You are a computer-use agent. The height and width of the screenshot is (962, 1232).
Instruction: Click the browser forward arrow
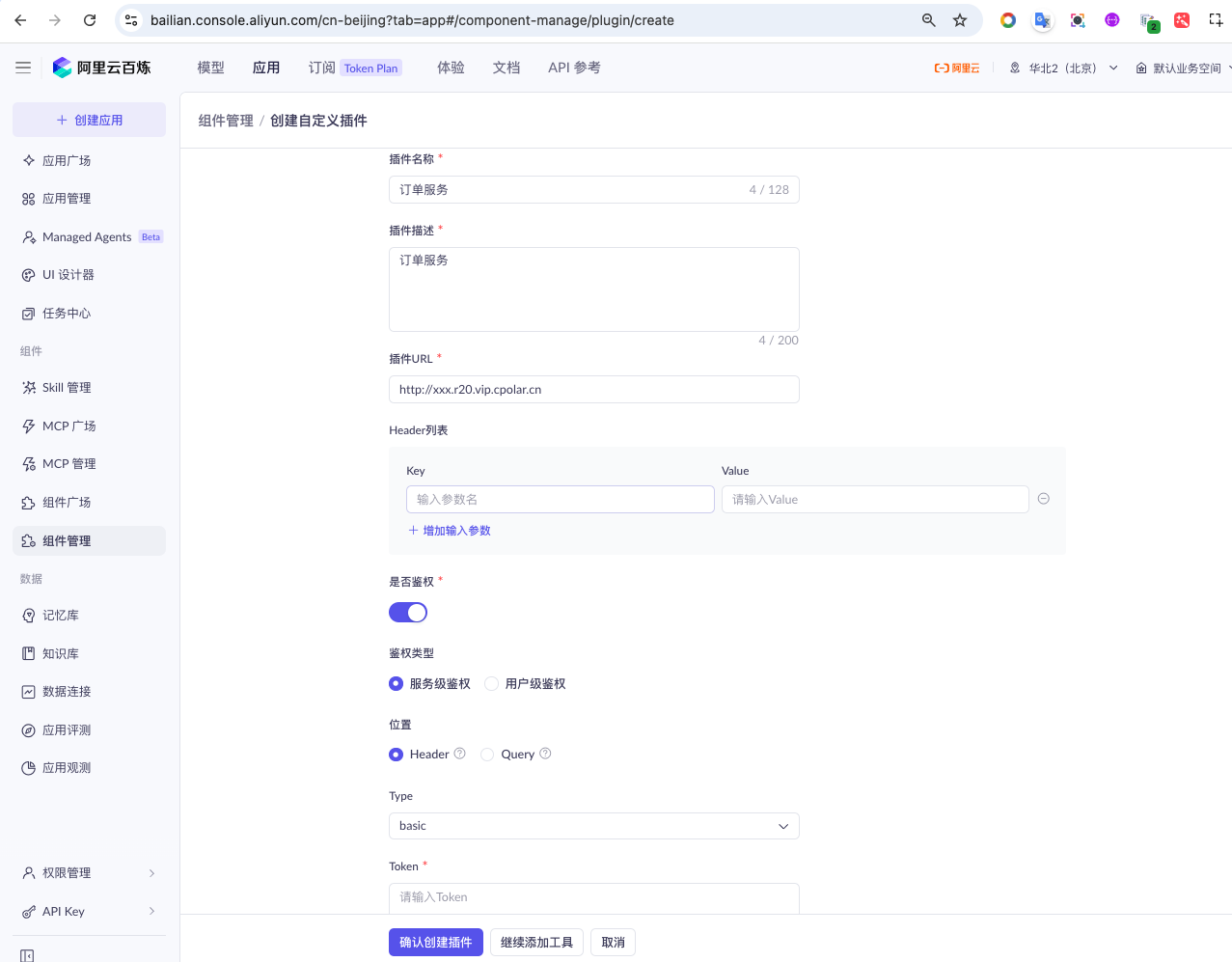55,20
